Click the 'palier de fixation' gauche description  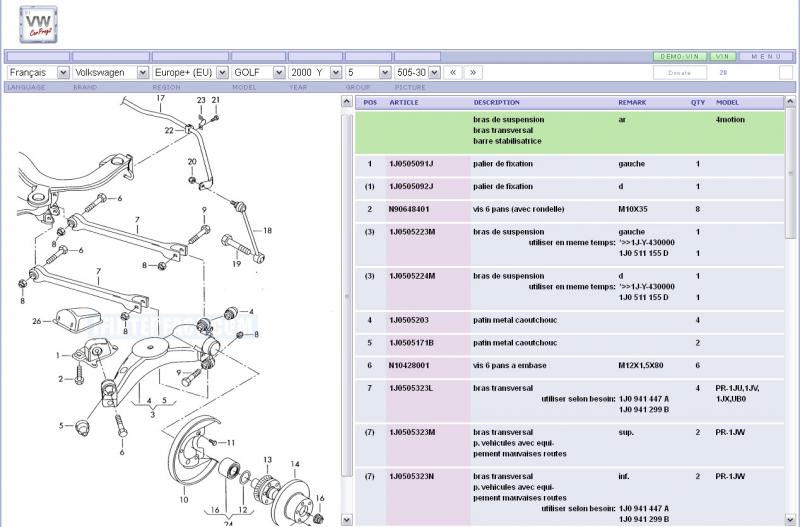503,164
